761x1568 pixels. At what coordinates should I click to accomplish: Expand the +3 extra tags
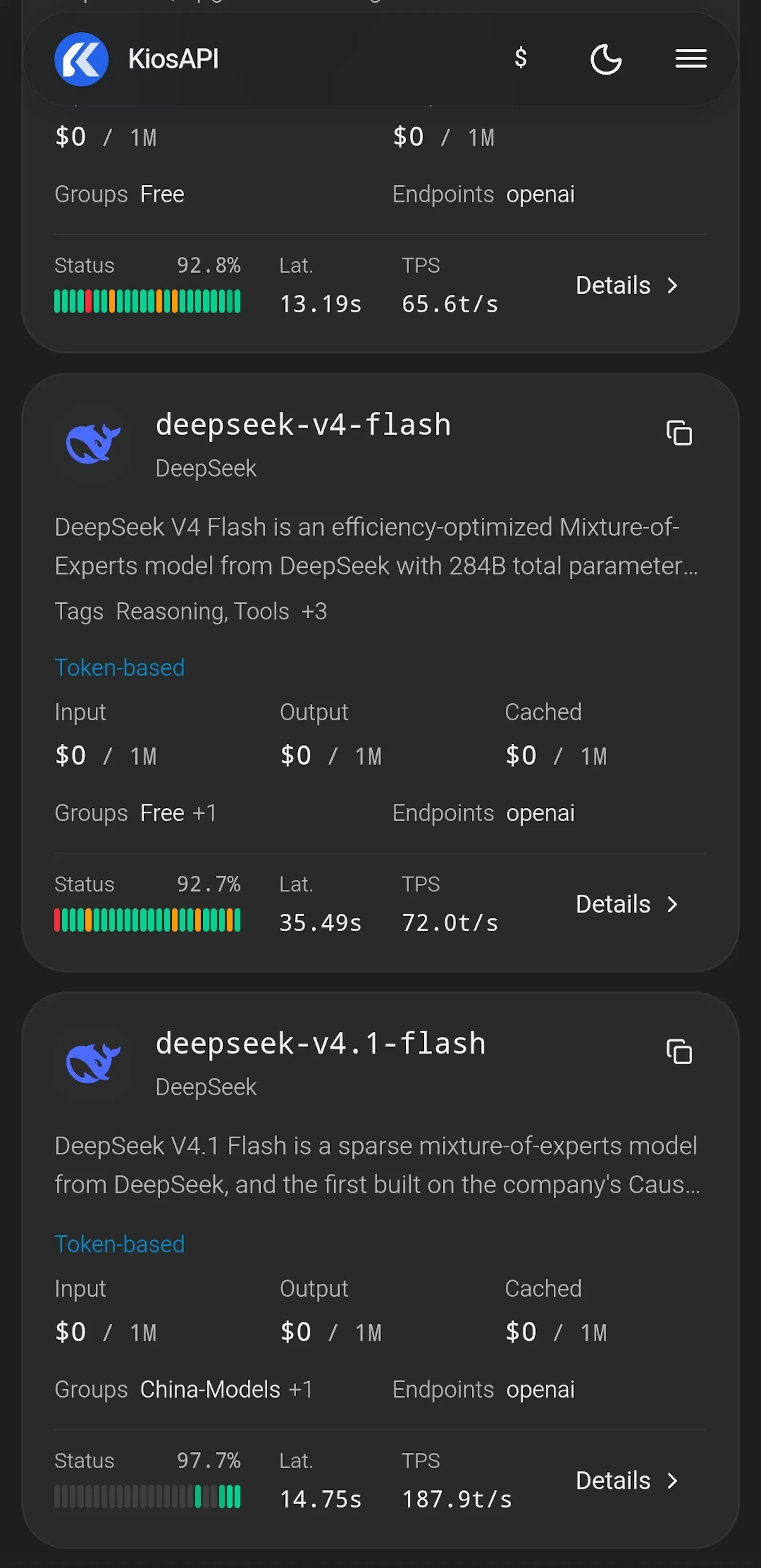(x=314, y=611)
